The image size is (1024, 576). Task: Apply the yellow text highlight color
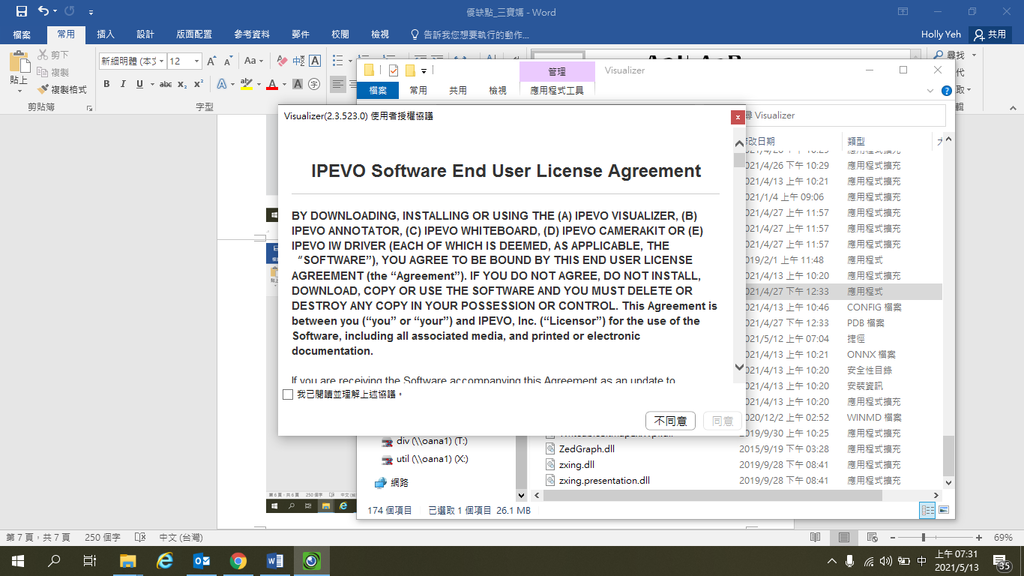246,84
